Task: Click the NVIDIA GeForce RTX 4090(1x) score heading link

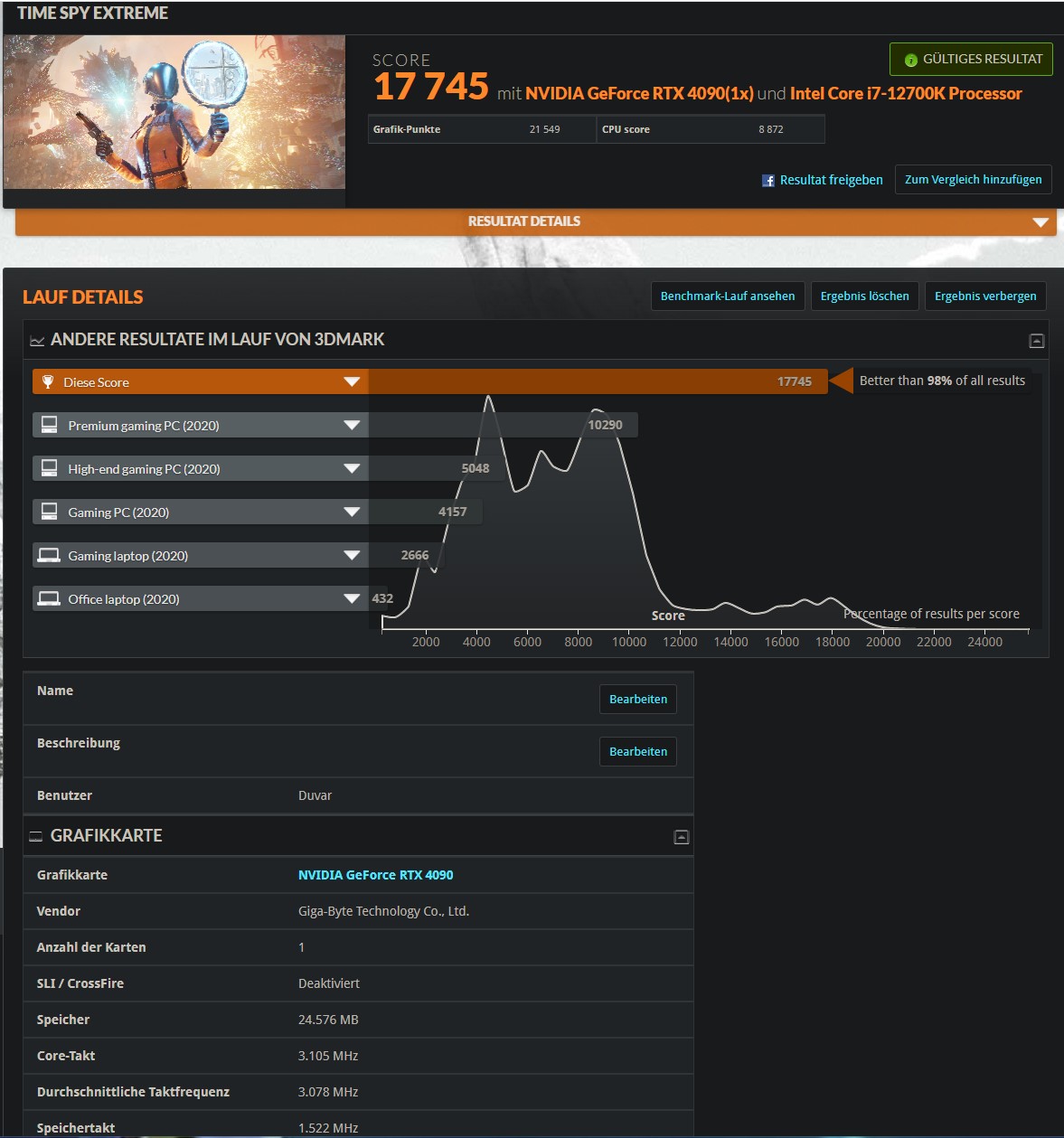Action: tap(639, 93)
